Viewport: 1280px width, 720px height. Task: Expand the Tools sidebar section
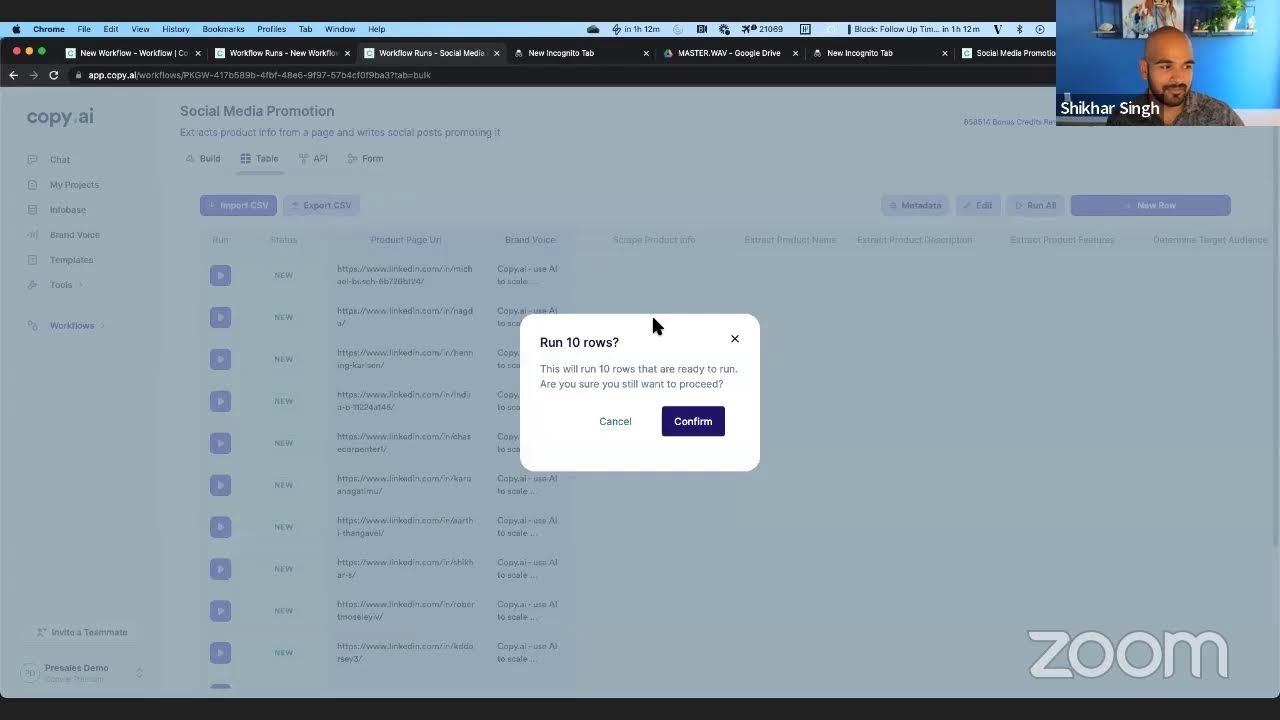(62, 285)
